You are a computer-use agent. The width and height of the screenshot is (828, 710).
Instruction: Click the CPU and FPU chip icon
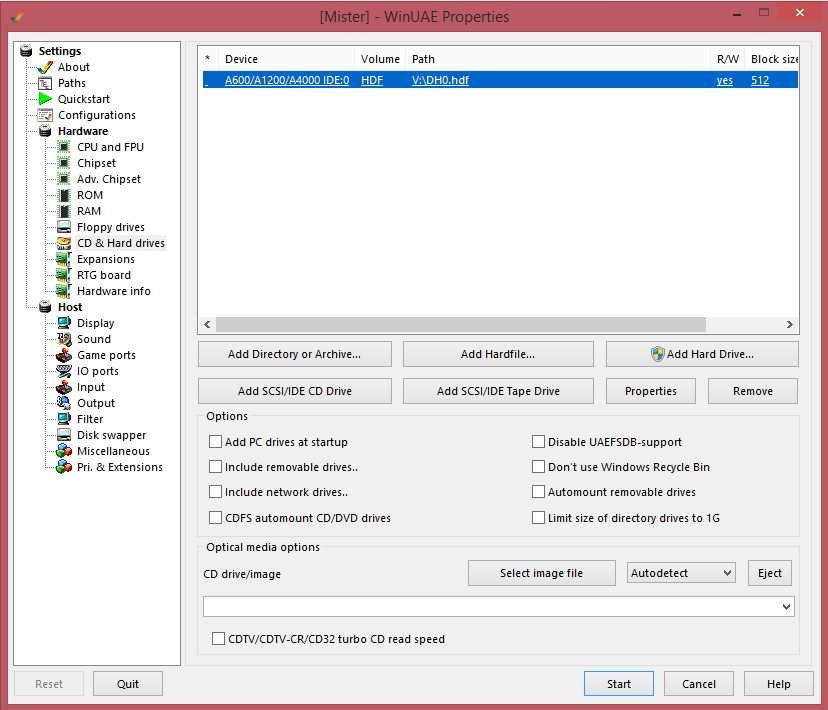pyautogui.click(x=64, y=147)
